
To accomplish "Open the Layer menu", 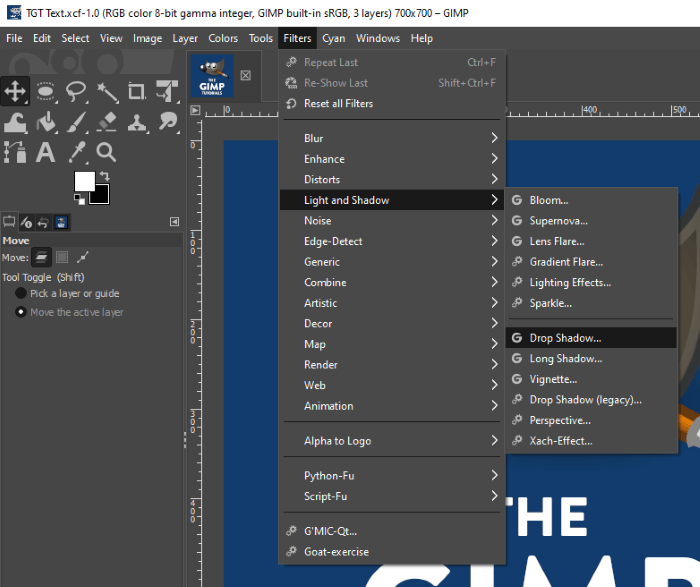I will click(185, 38).
